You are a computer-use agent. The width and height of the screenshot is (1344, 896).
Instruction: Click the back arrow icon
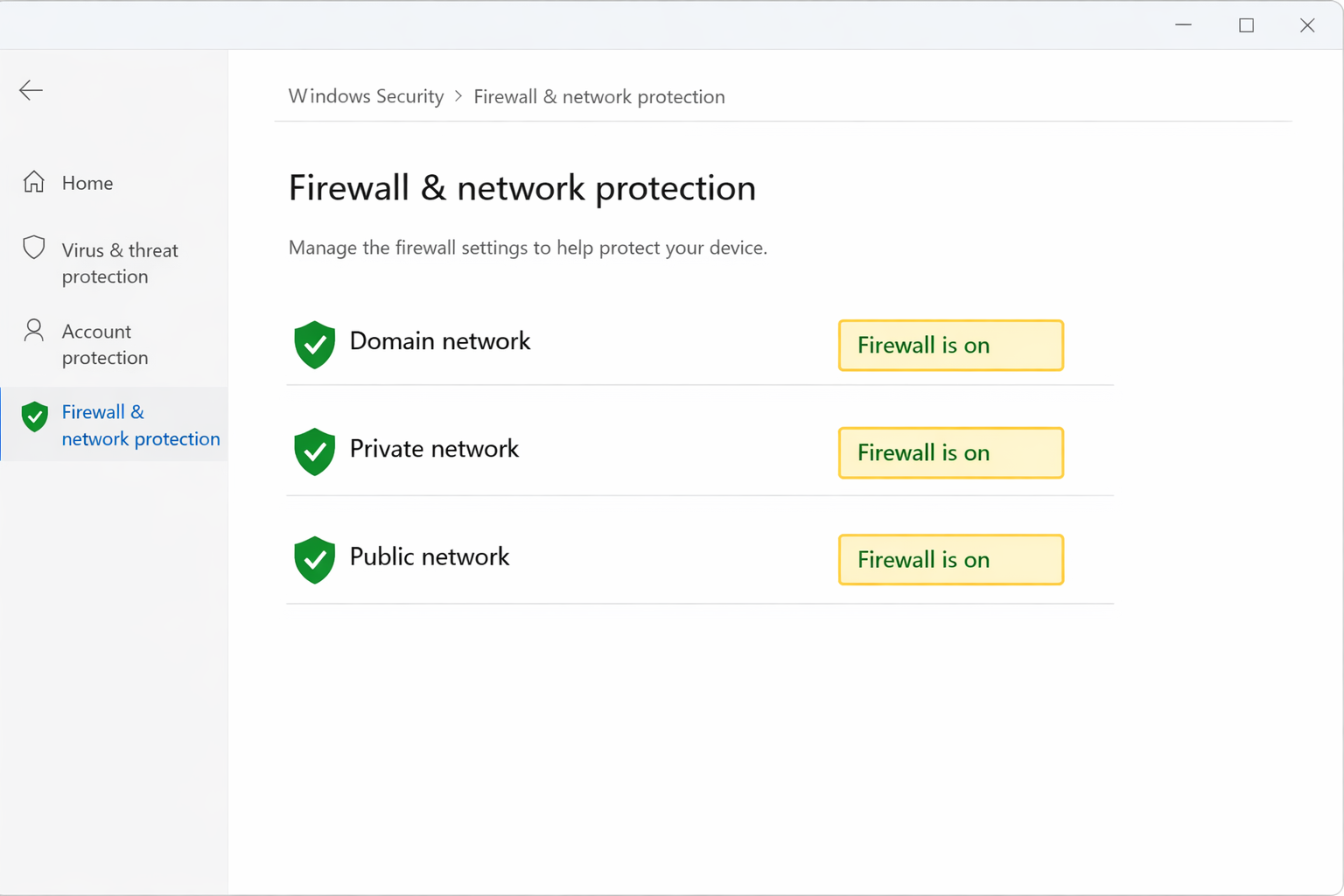[31, 90]
